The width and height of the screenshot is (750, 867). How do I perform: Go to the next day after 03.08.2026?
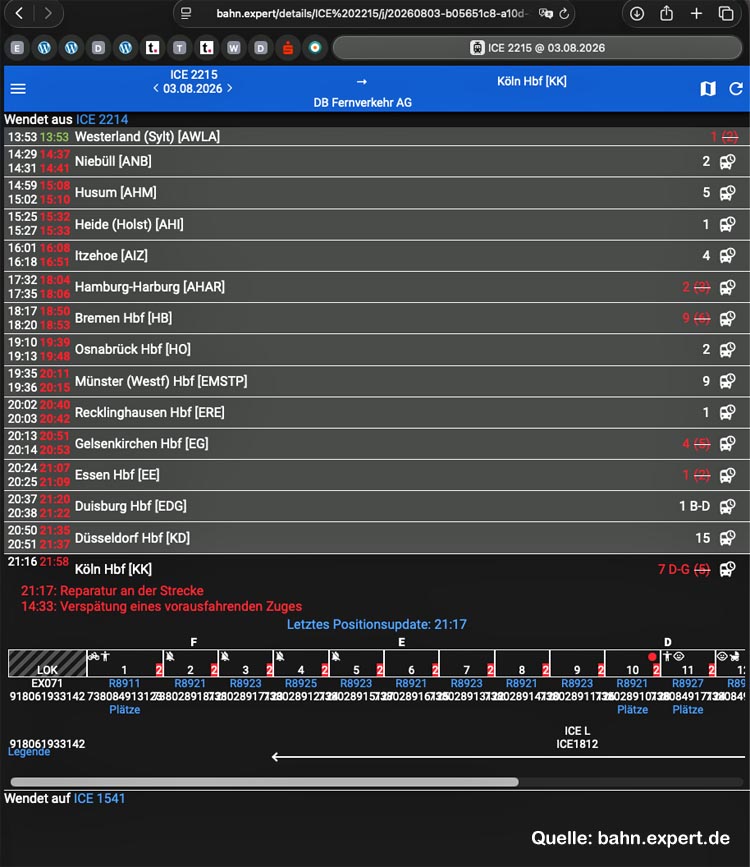click(230, 88)
